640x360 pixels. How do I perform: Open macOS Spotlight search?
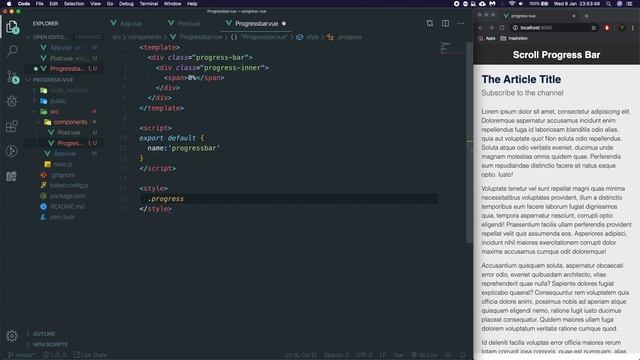(608, 4)
